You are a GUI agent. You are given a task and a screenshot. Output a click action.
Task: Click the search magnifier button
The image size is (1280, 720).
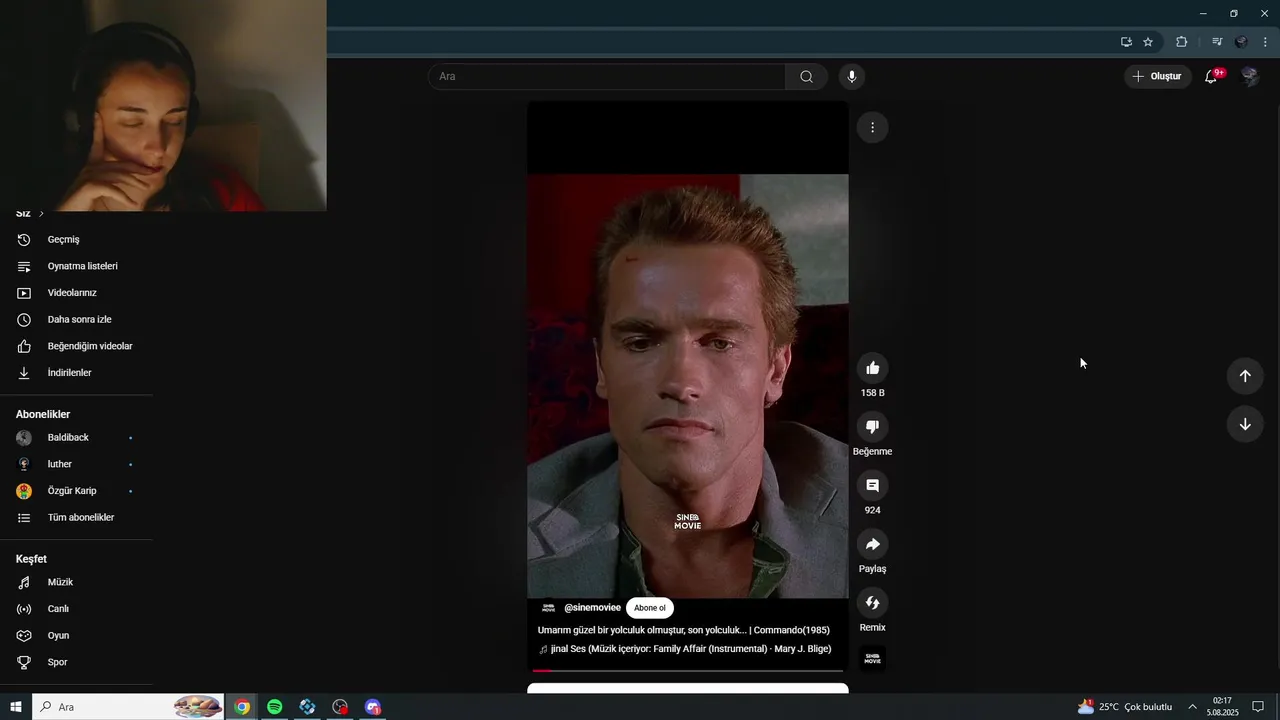806,76
